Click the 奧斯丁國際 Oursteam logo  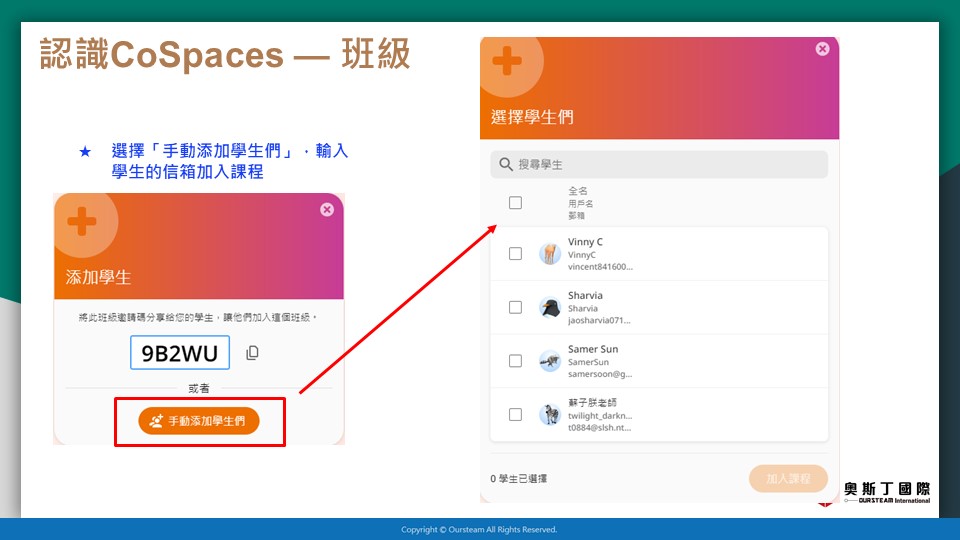click(887, 492)
